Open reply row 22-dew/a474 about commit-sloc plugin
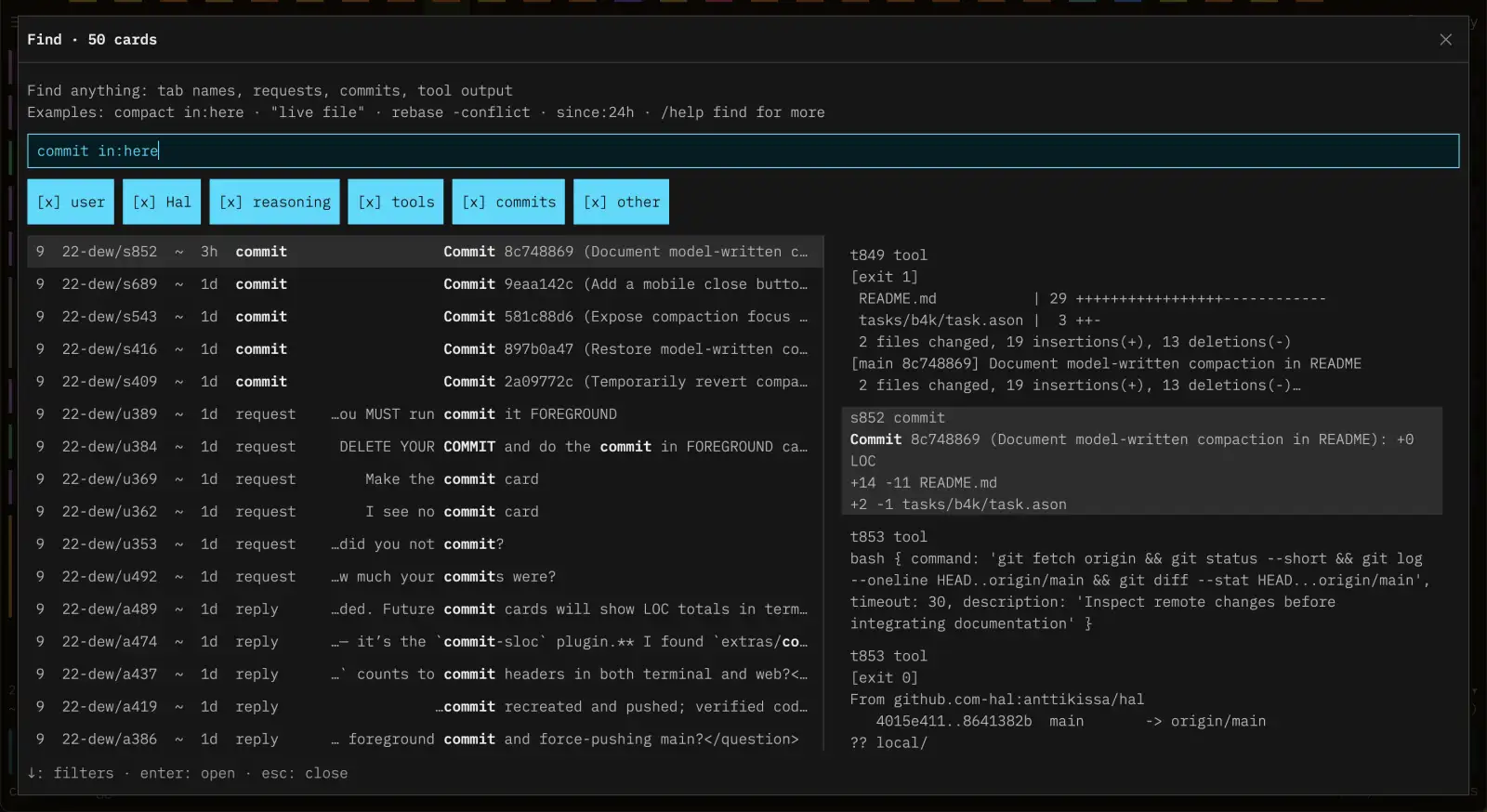The image size is (1487, 812). [425, 642]
